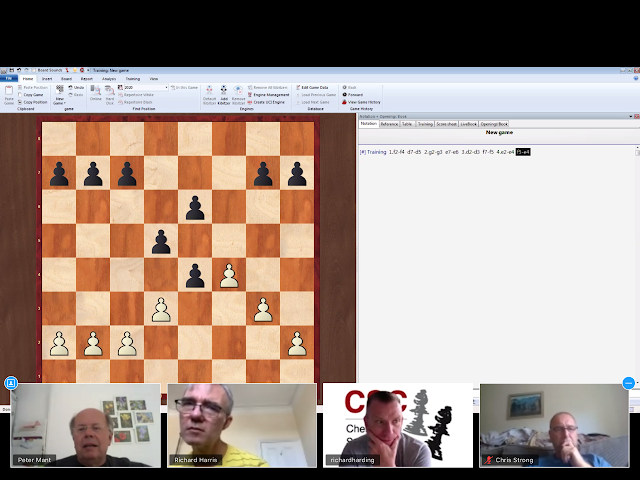
Task: Redo the move
Action: point(76,95)
